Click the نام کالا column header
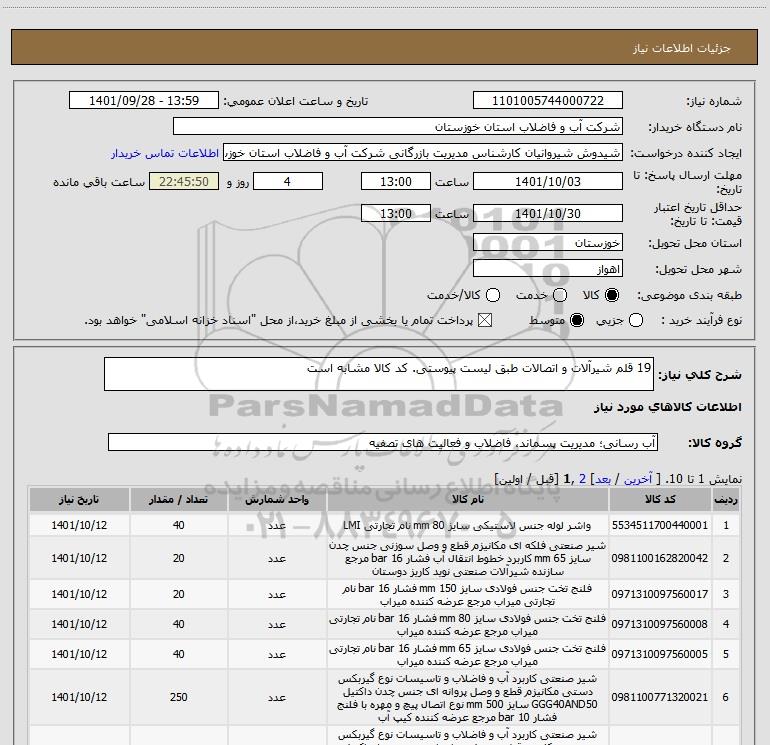This screenshot has width=770, height=745. [x=468, y=499]
